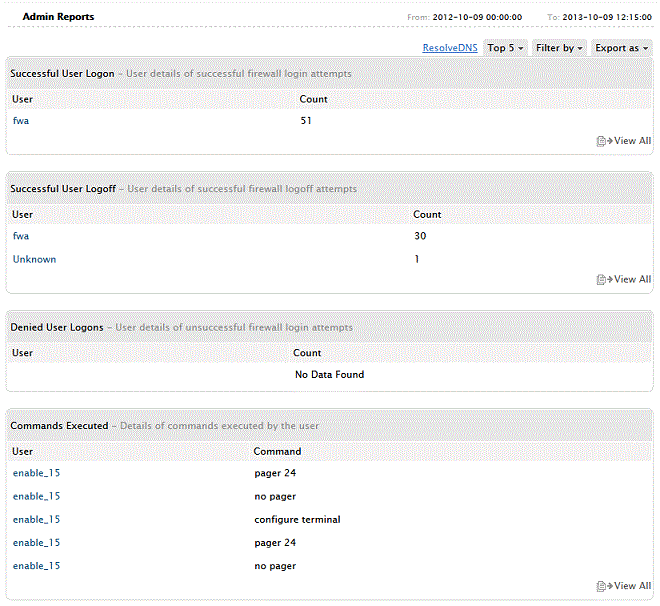Click View All icon in Successful User Logon

tap(603, 141)
